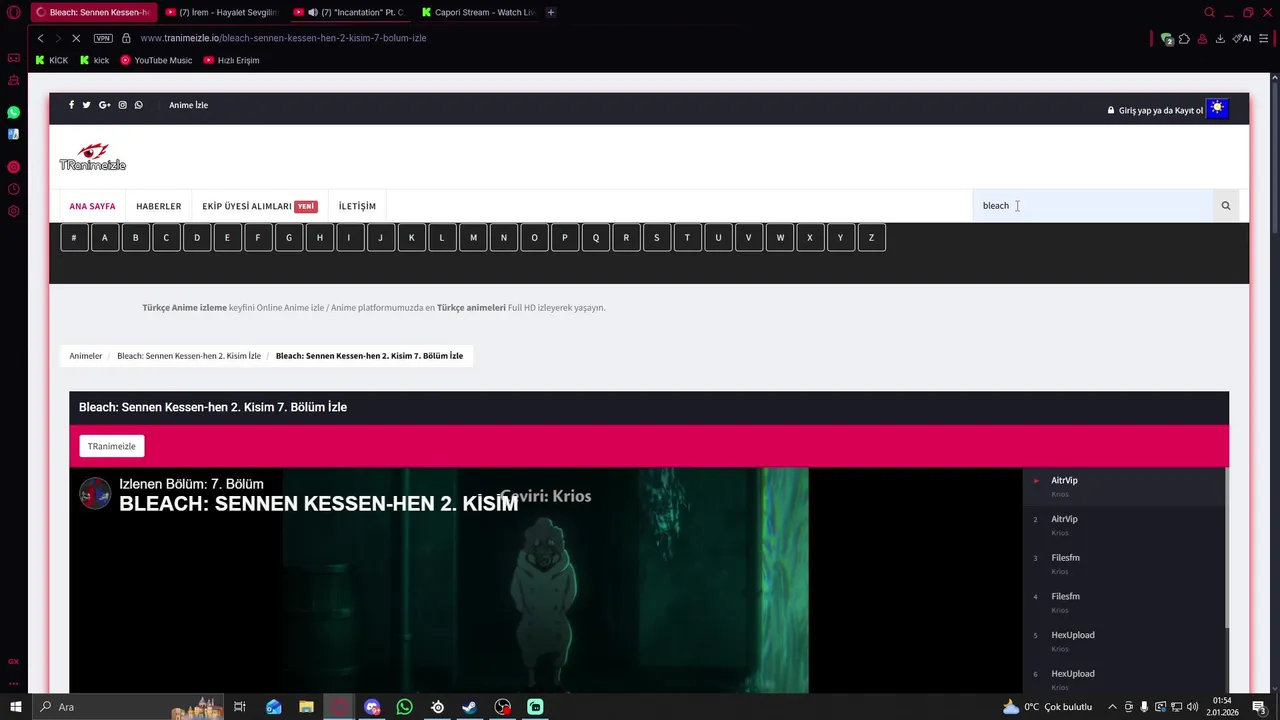Open Bleach: Sennen Kessen-hen 2. Kisim İzle breadcrumb
The width and height of the screenshot is (1280, 720).
click(189, 356)
